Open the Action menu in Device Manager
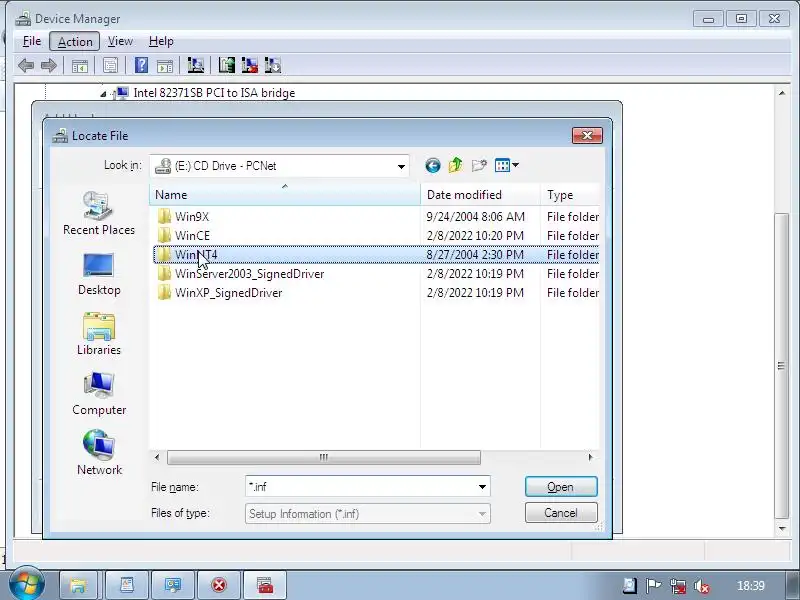The height and width of the screenshot is (600, 800). tap(75, 42)
